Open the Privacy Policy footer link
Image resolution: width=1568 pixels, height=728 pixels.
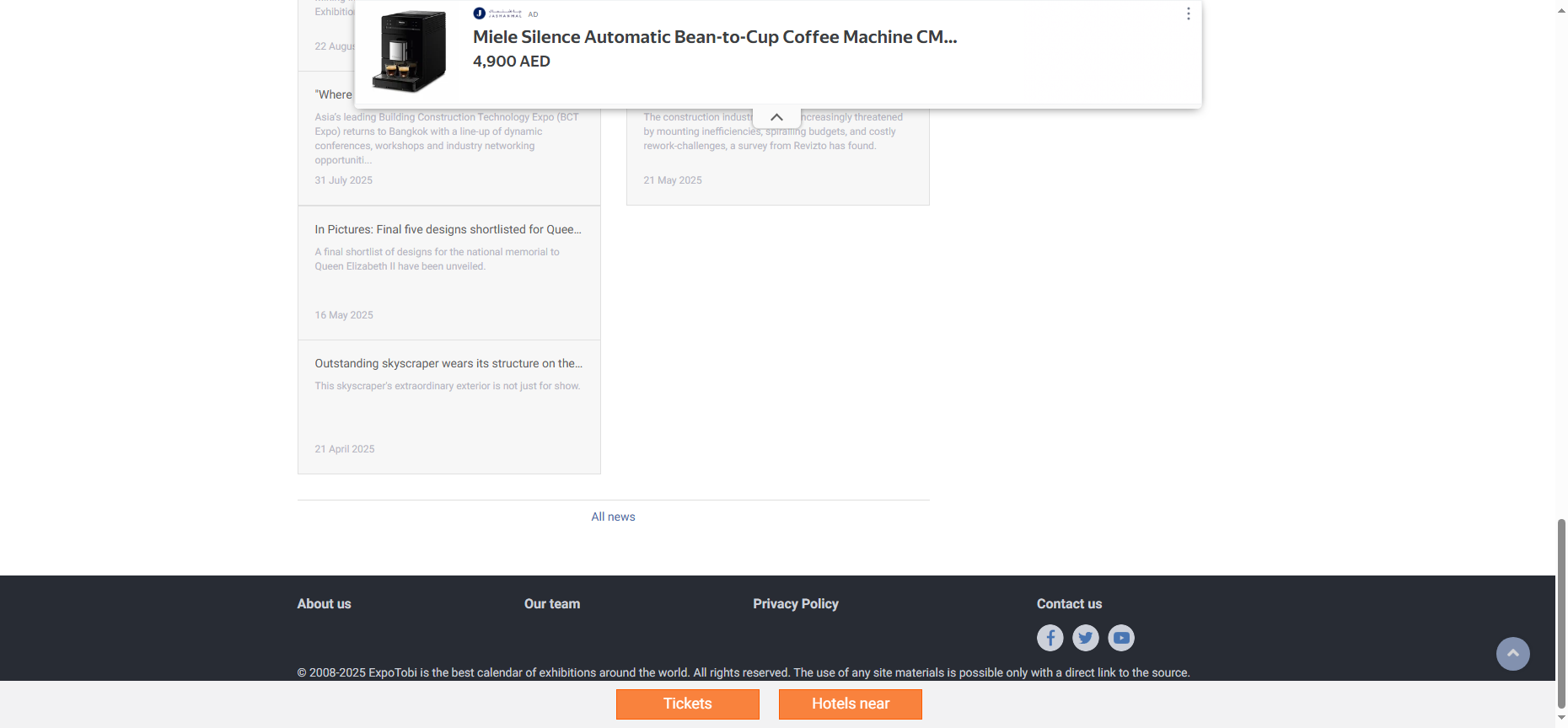pyautogui.click(x=795, y=604)
